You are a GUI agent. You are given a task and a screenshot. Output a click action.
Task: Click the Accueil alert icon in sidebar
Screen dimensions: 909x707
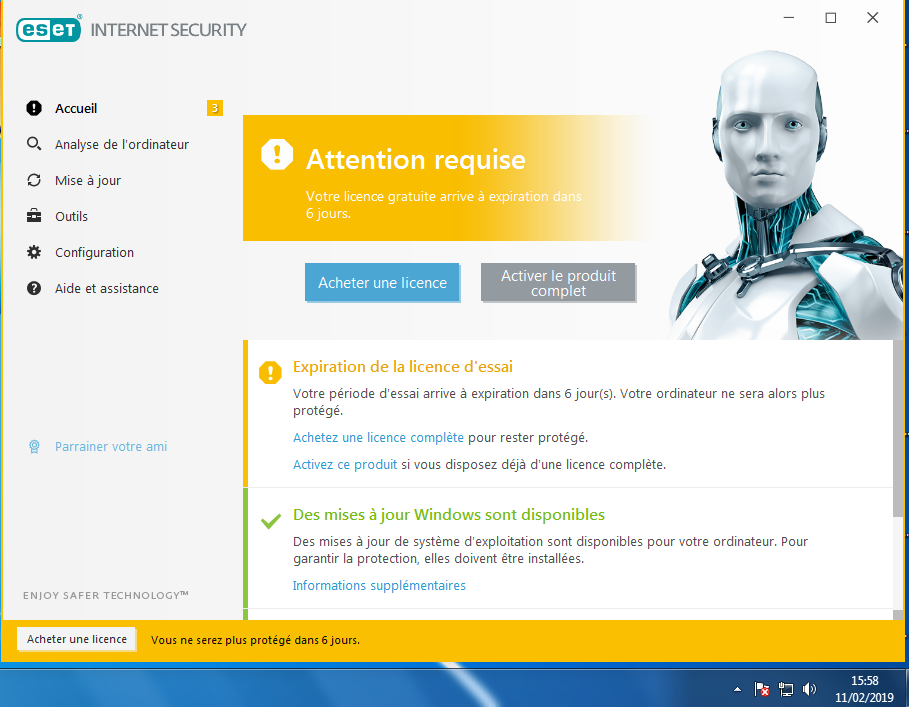click(x=34, y=108)
